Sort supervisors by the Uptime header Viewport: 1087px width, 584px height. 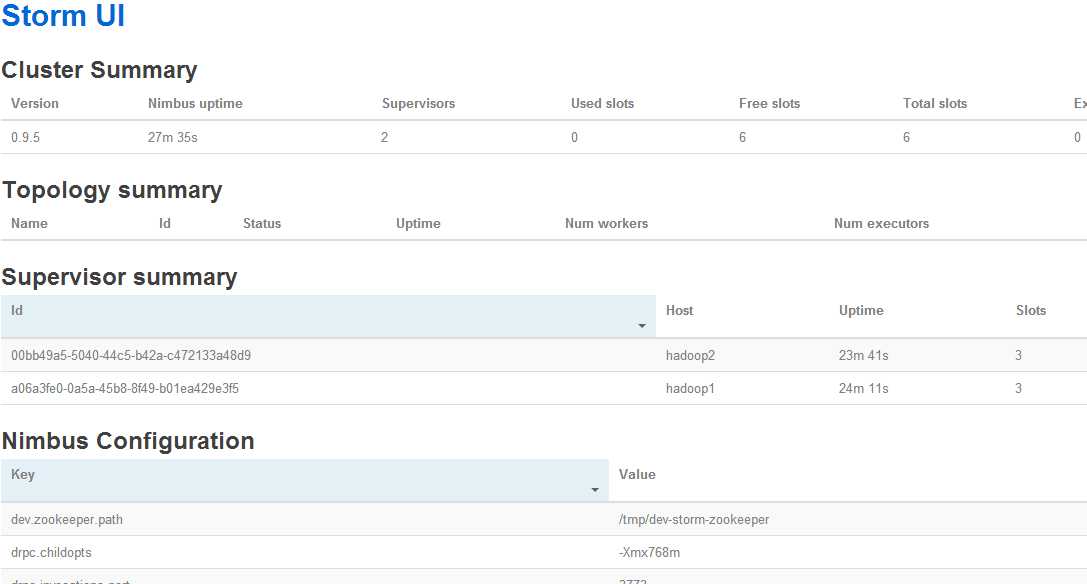(x=861, y=311)
